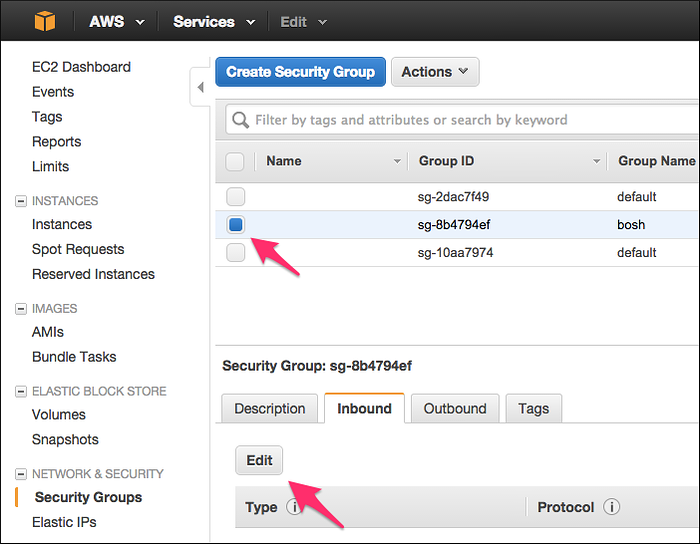Collapse the INSTANCES section minus icon

tap(21, 201)
